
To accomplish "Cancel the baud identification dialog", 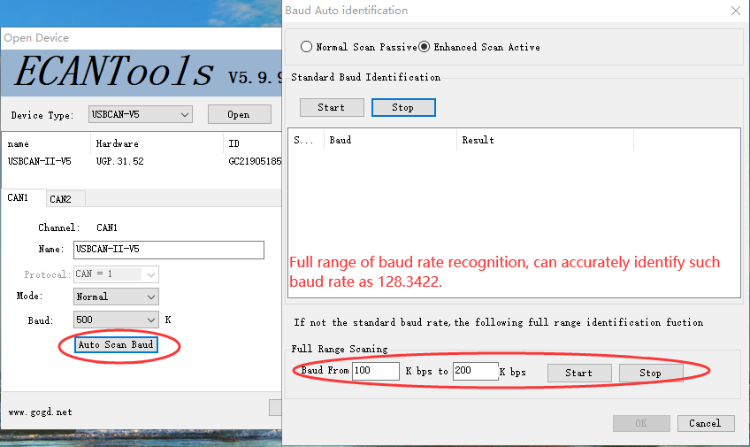I will coord(706,423).
